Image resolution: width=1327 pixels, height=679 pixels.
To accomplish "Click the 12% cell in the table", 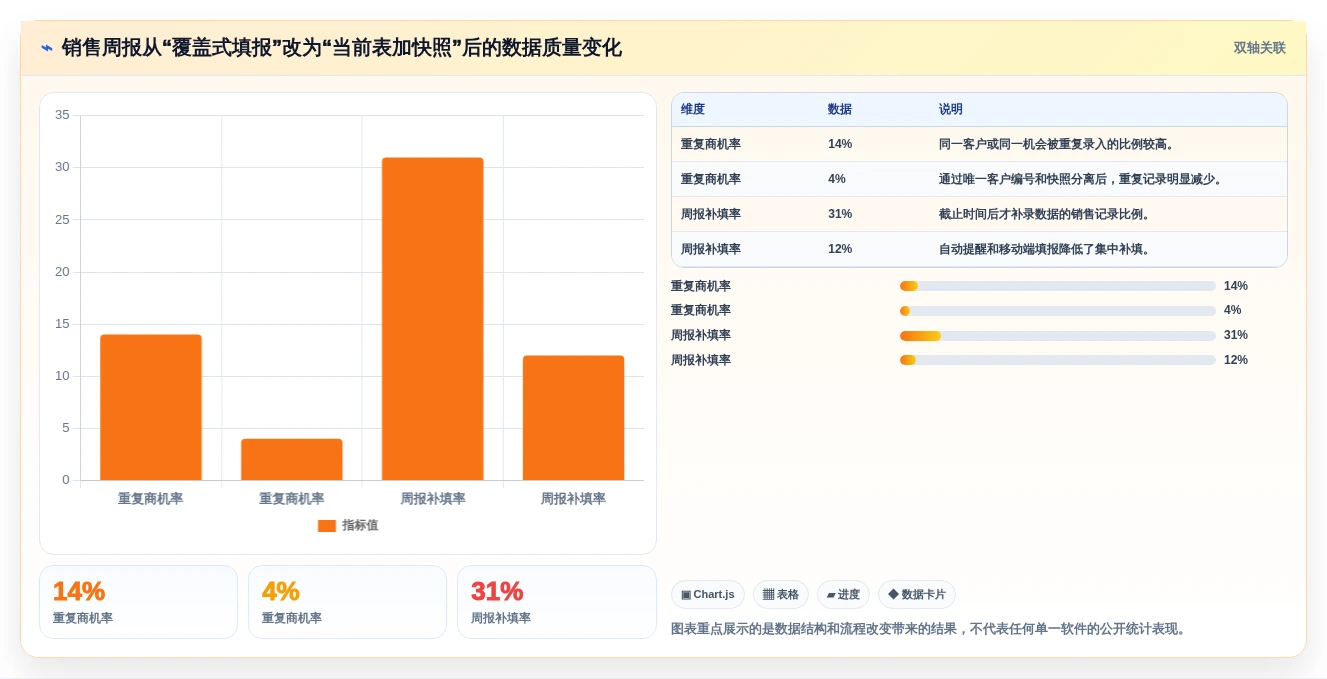I will pyautogui.click(x=840, y=249).
